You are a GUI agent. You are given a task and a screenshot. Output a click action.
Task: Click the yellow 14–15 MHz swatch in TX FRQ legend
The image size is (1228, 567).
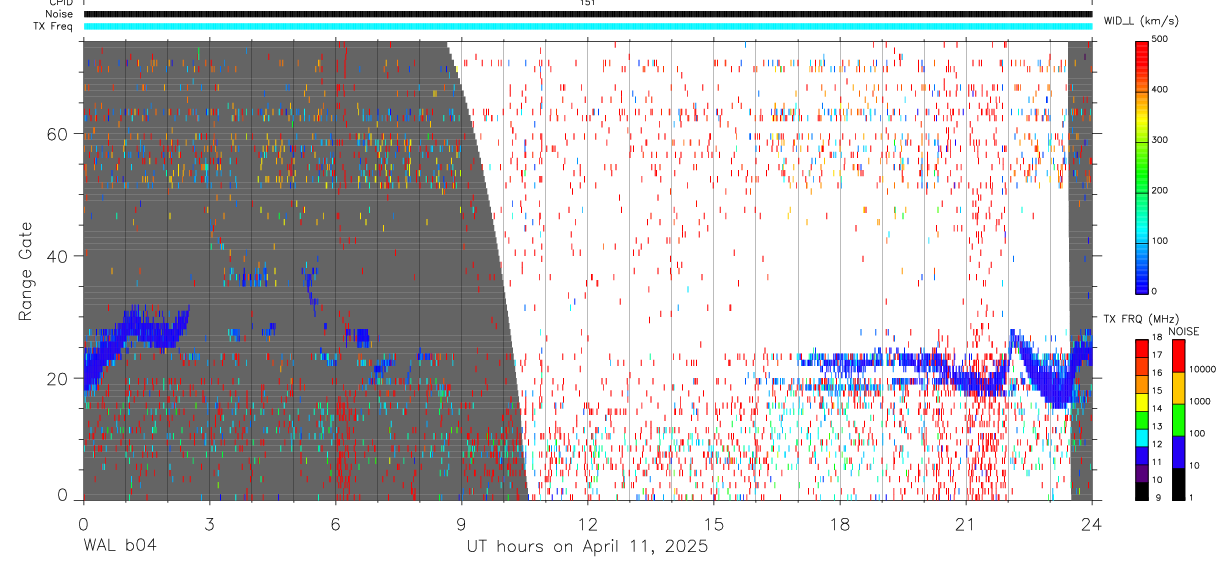tap(1141, 401)
